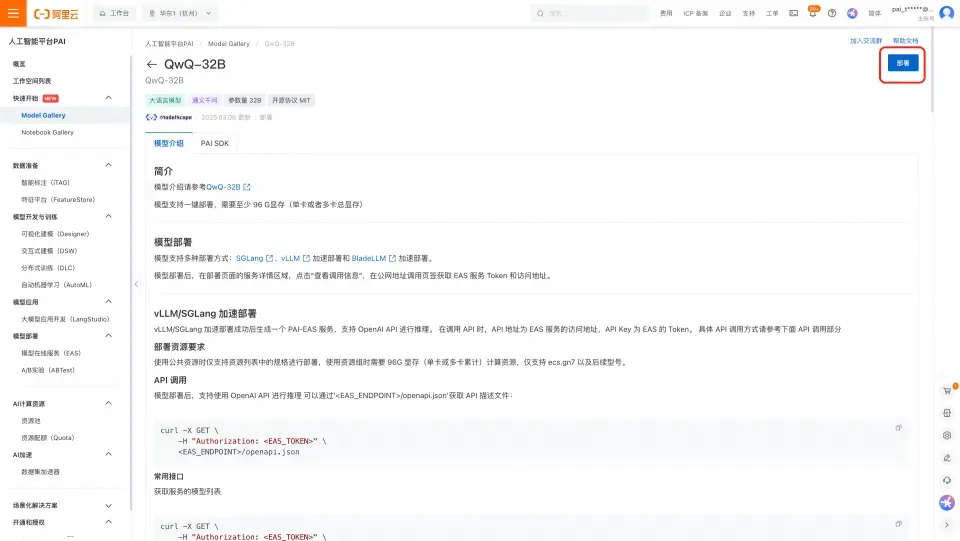Click the floating icon below the cart
This screenshot has width=960, height=541.
(x=947, y=413)
